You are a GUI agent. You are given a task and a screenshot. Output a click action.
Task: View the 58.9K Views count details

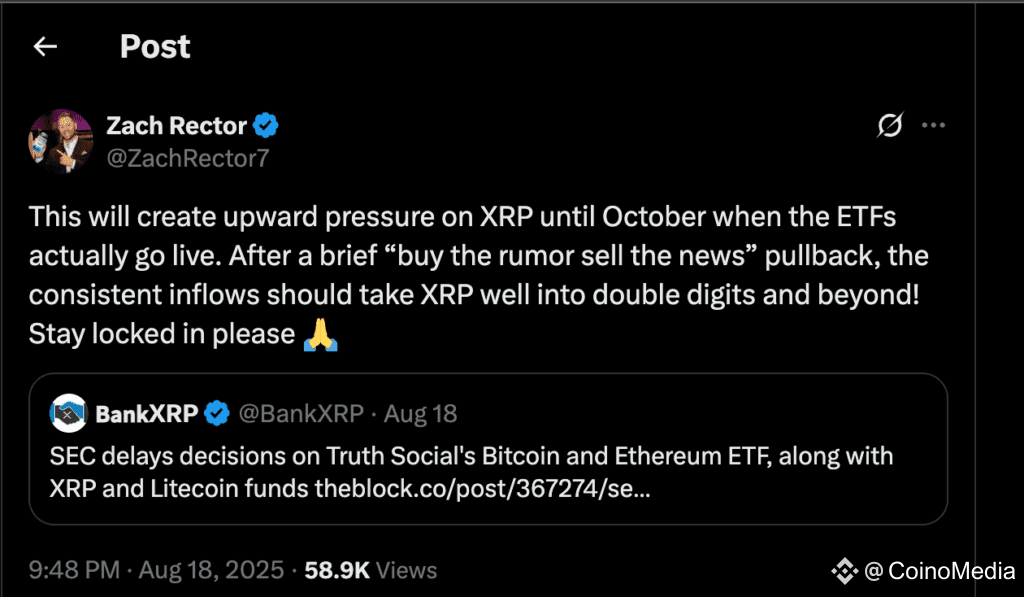coord(370,570)
